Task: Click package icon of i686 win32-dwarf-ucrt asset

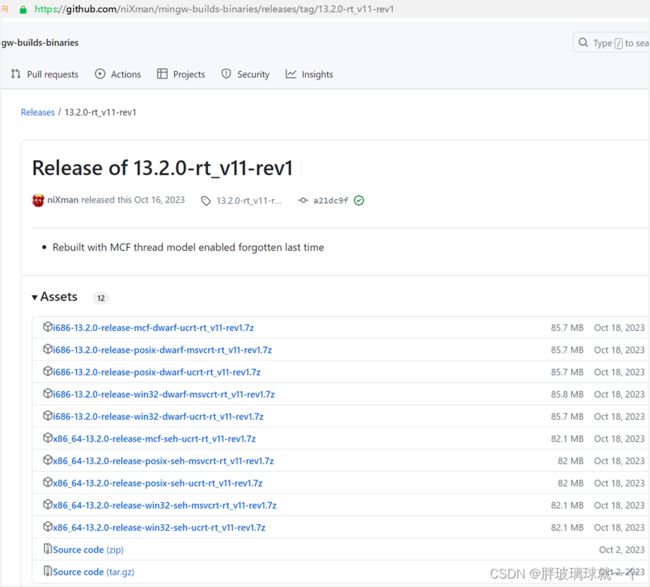Action: coord(48,415)
